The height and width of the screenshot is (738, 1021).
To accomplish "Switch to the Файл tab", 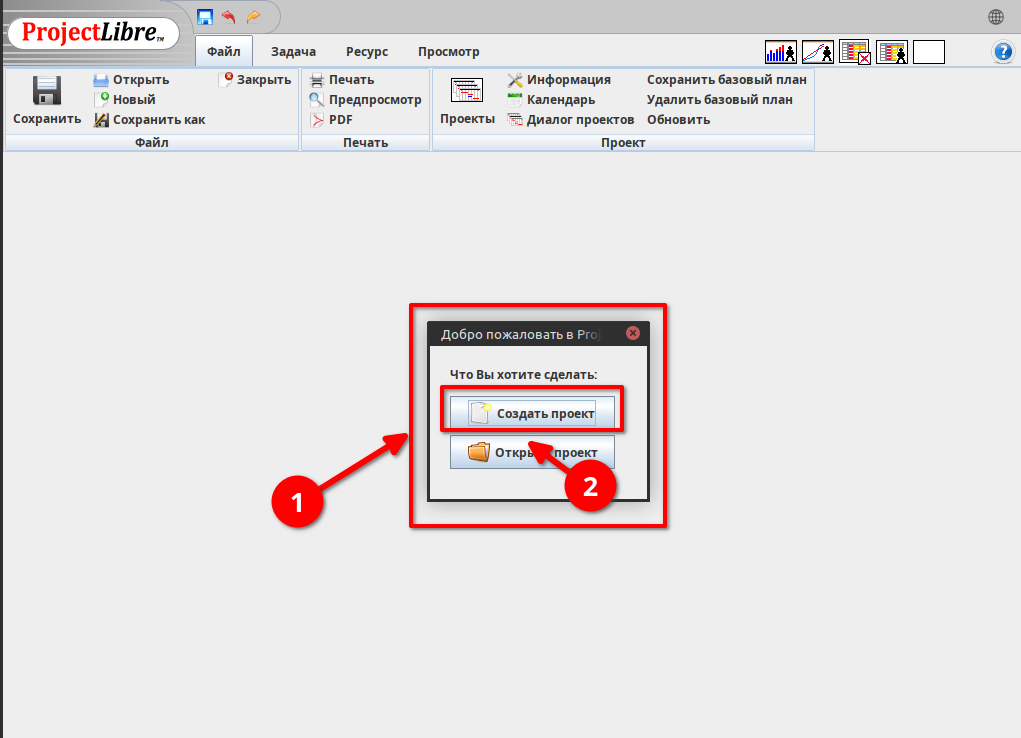I will 224,51.
